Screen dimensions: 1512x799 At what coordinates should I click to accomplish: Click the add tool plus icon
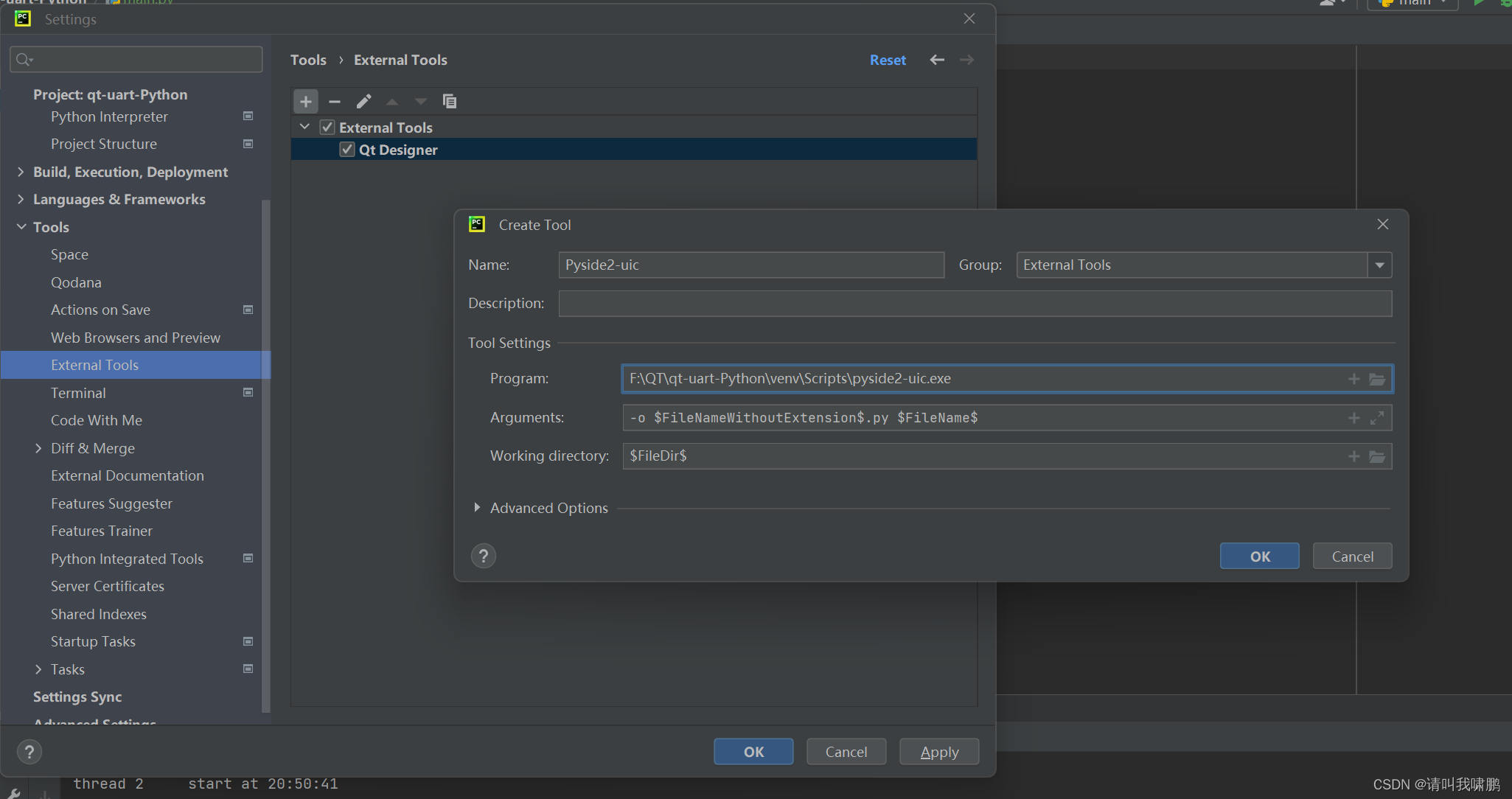point(306,102)
